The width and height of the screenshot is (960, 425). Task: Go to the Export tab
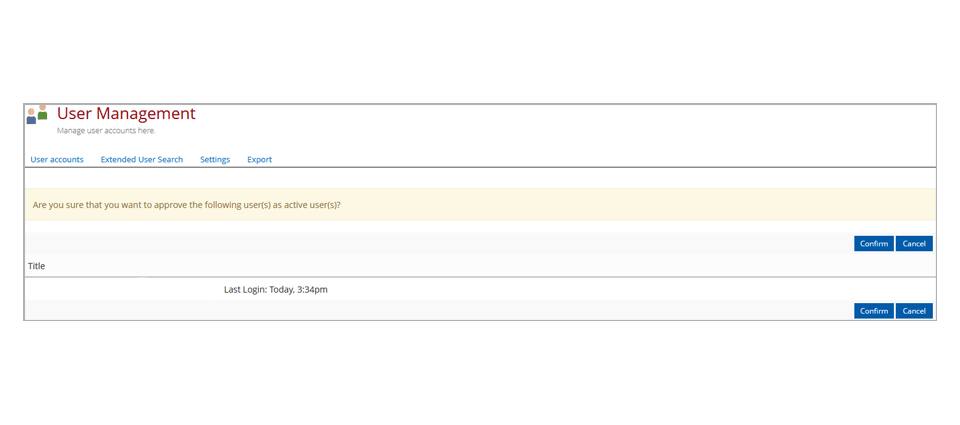(260, 159)
